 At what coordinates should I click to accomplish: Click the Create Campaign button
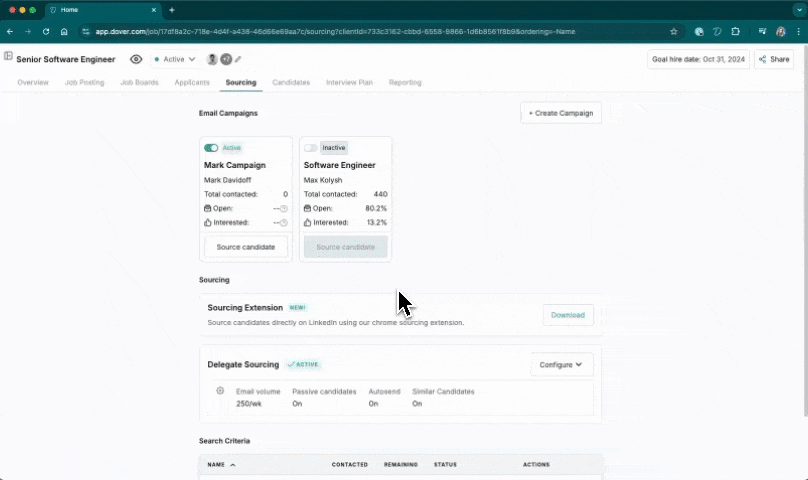click(x=561, y=113)
